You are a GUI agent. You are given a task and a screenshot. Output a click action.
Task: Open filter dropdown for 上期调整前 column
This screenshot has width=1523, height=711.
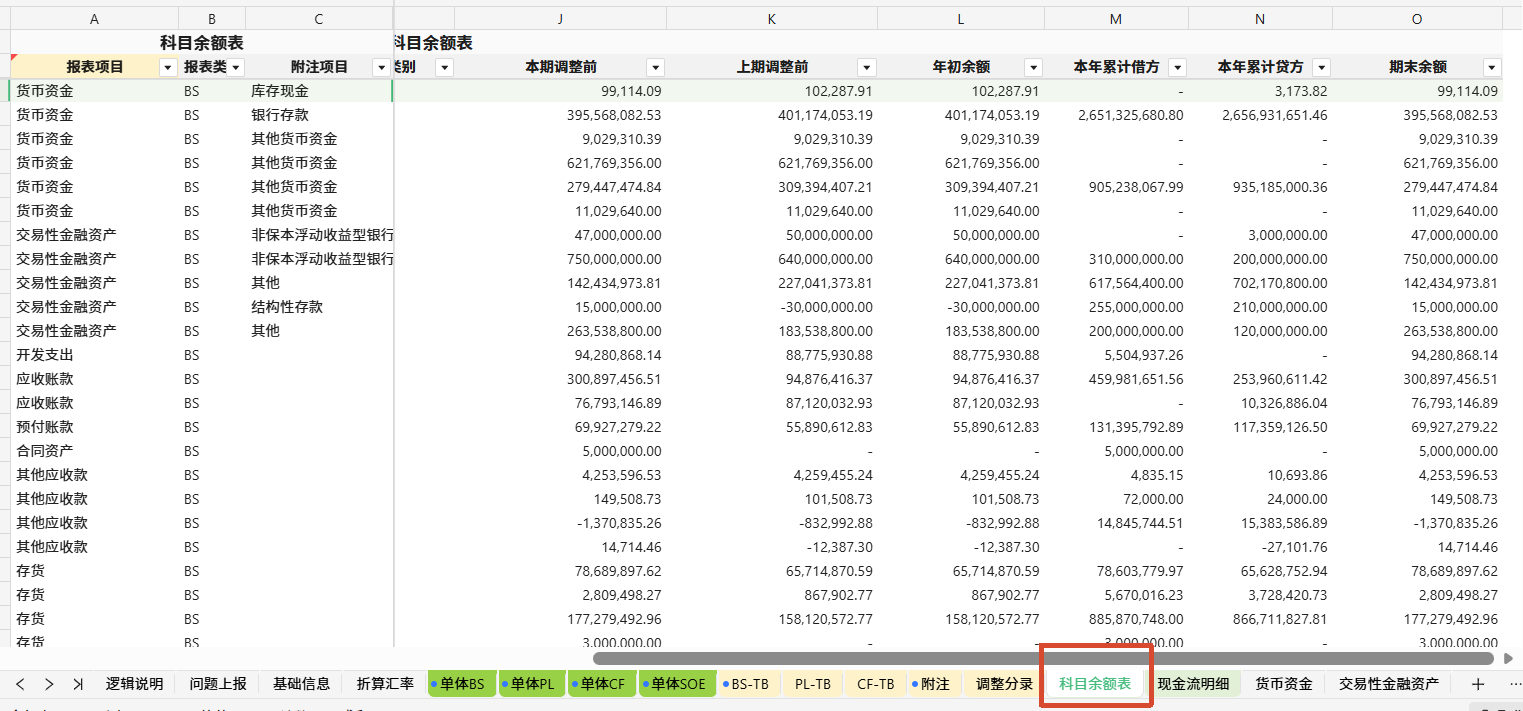pyautogui.click(x=867, y=67)
